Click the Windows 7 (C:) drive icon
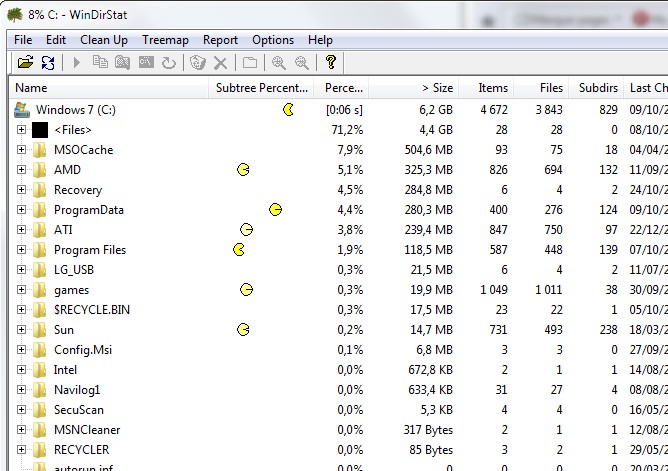Viewport: 668px width, 471px height. tap(22, 110)
